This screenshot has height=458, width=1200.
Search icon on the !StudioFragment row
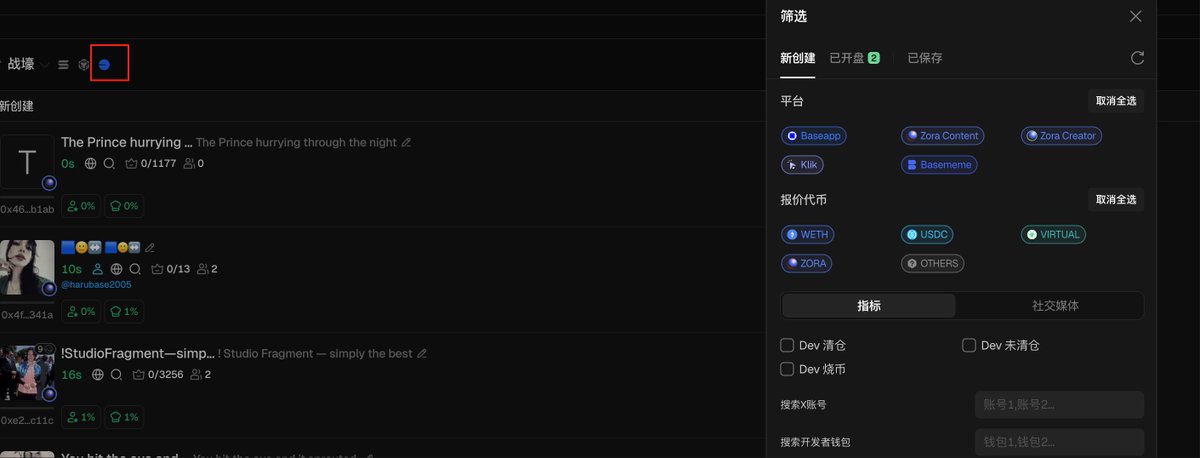click(x=116, y=375)
